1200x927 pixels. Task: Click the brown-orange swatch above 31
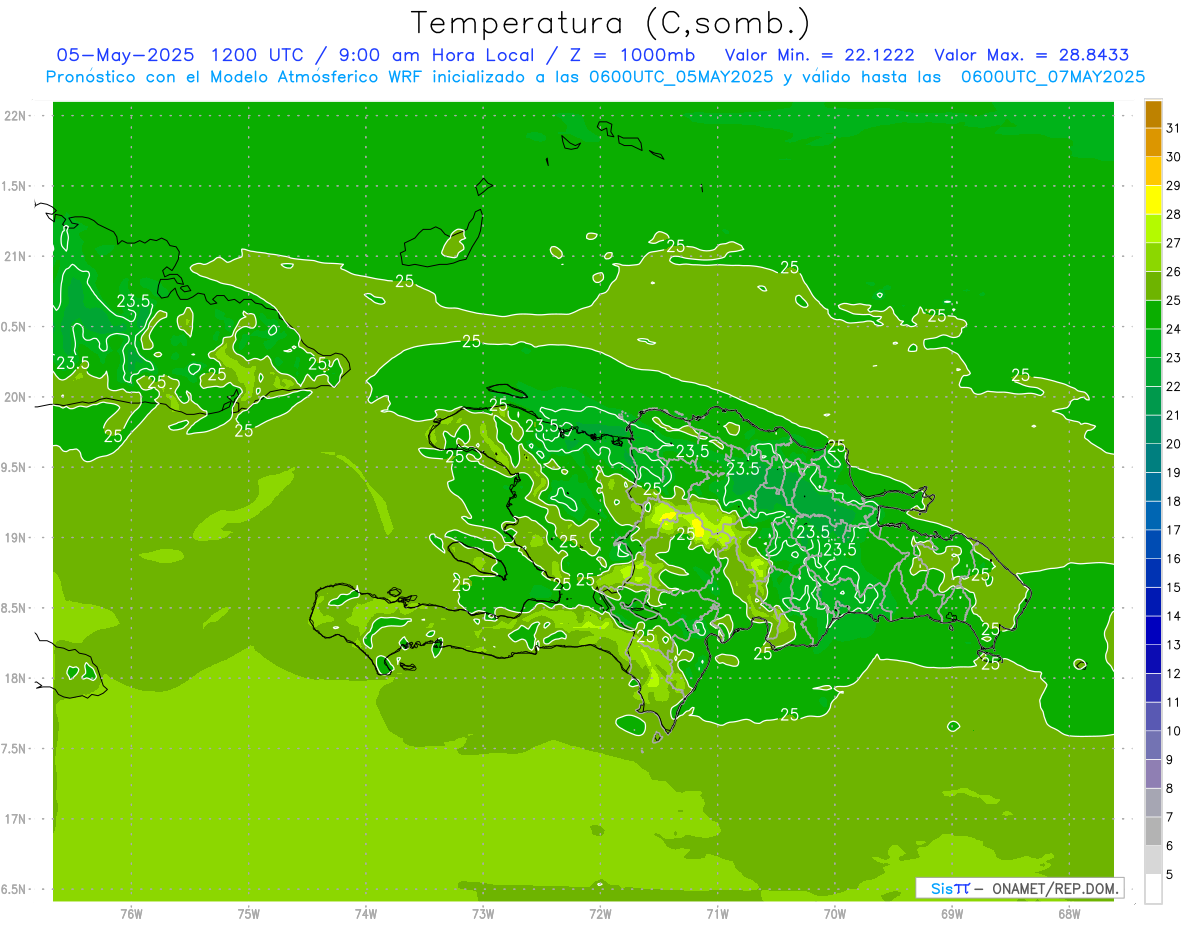(1153, 114)
